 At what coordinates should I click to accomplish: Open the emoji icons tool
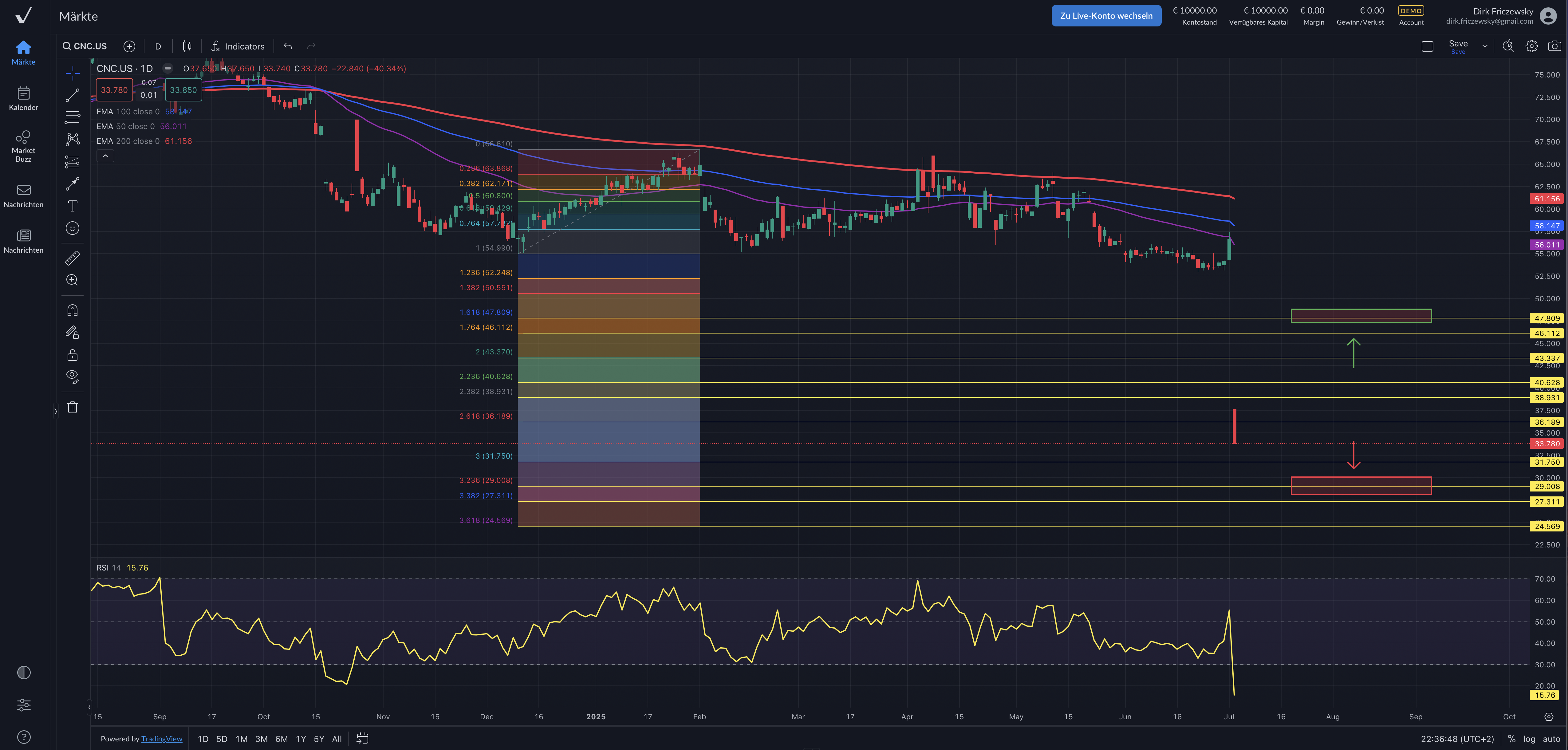click(73, 228)
